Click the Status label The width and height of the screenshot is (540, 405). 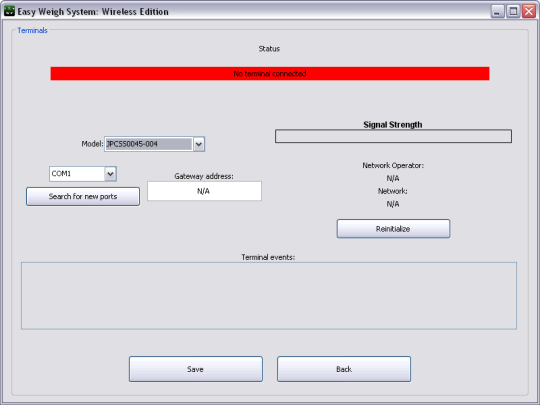click(x=269, y=49)
